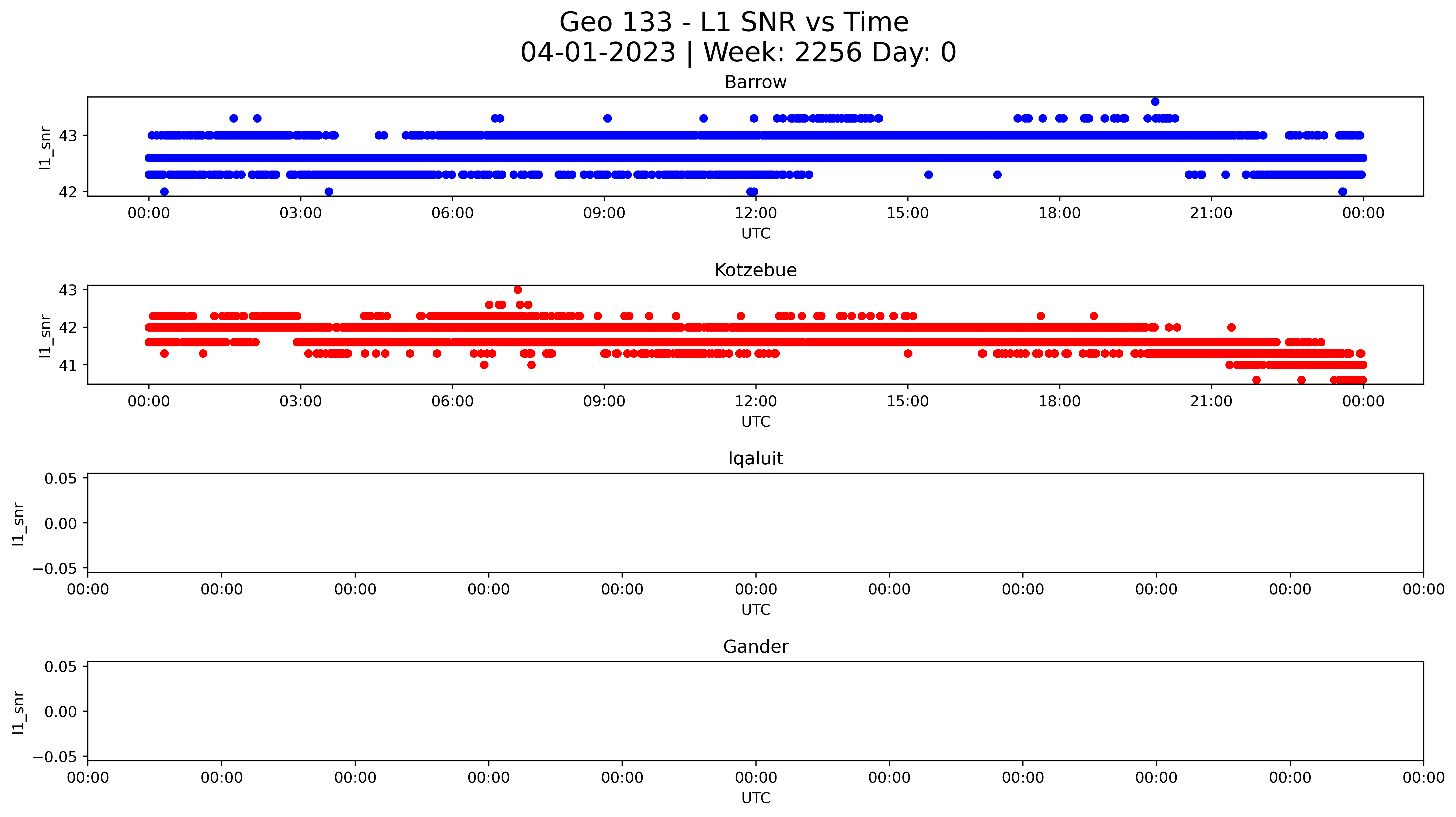
Task: Click the UTC axis label under the Gander plot
Action: [x=756, y=798]
